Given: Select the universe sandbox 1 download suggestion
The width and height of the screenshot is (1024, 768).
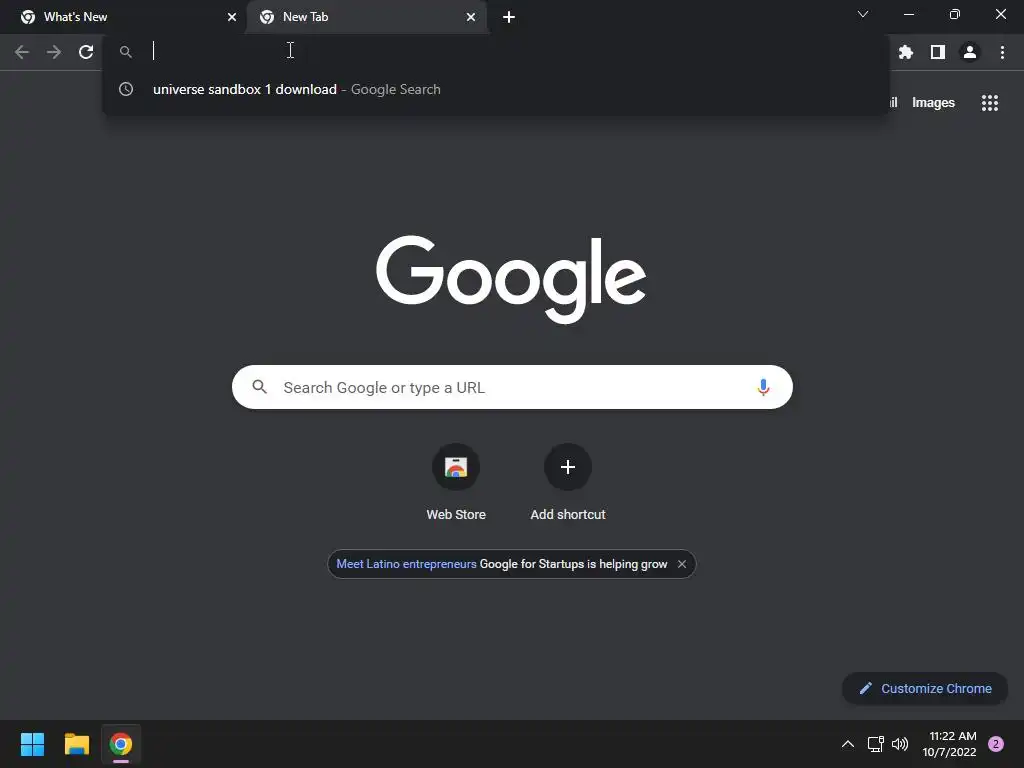Looking at the screenshot, I should 496,89.
